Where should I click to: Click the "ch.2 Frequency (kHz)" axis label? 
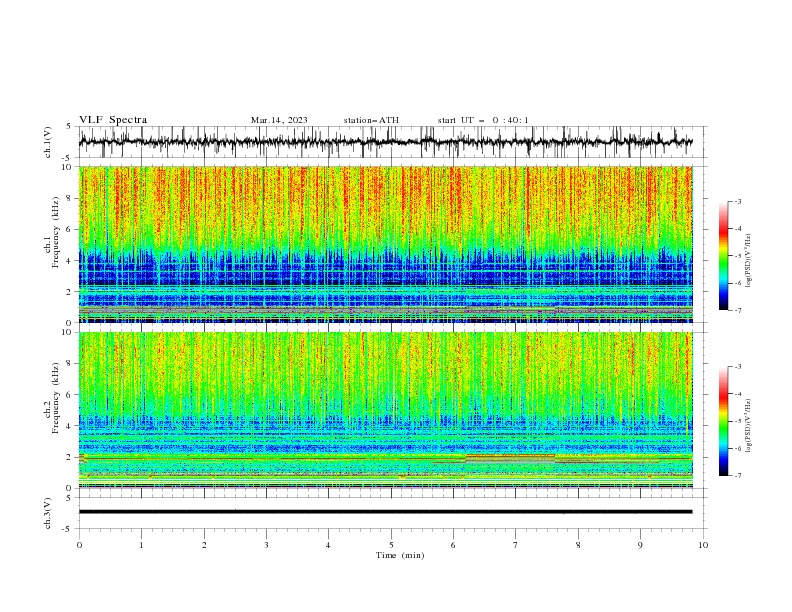52,397
